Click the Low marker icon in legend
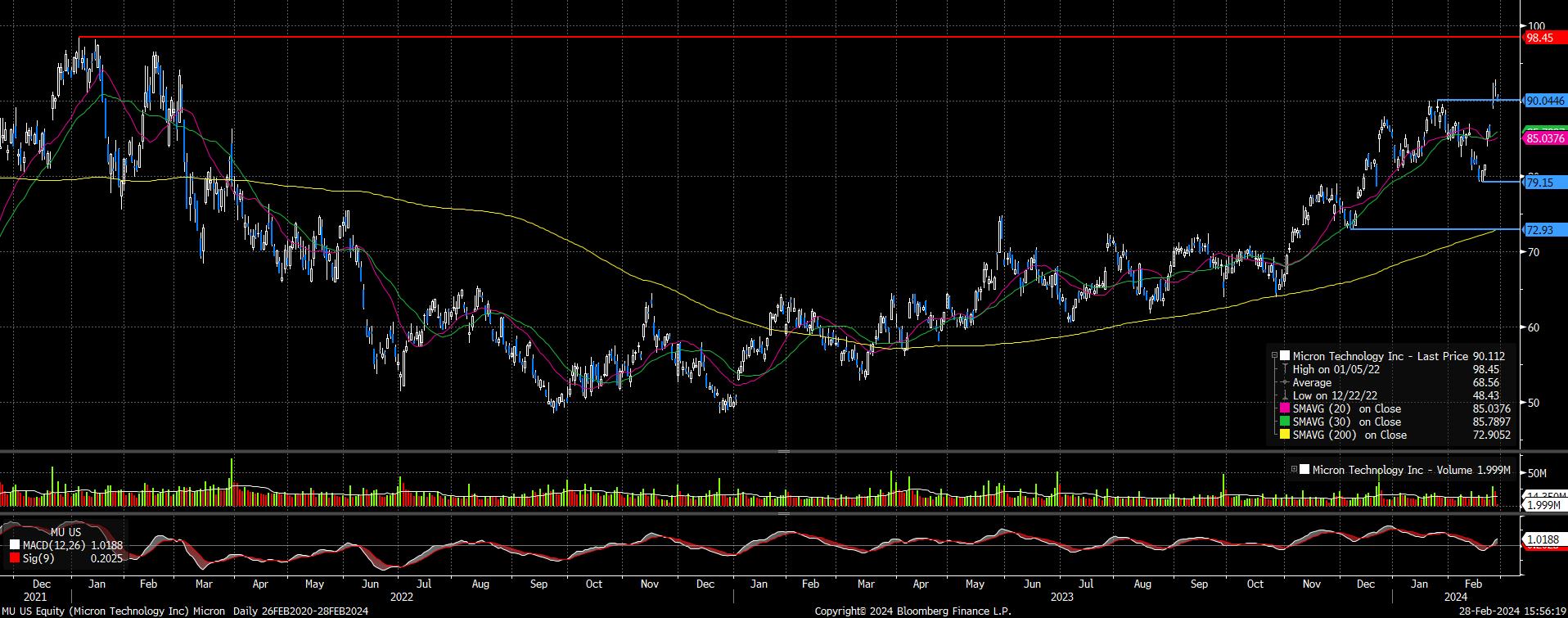 tap(1285, 395)
